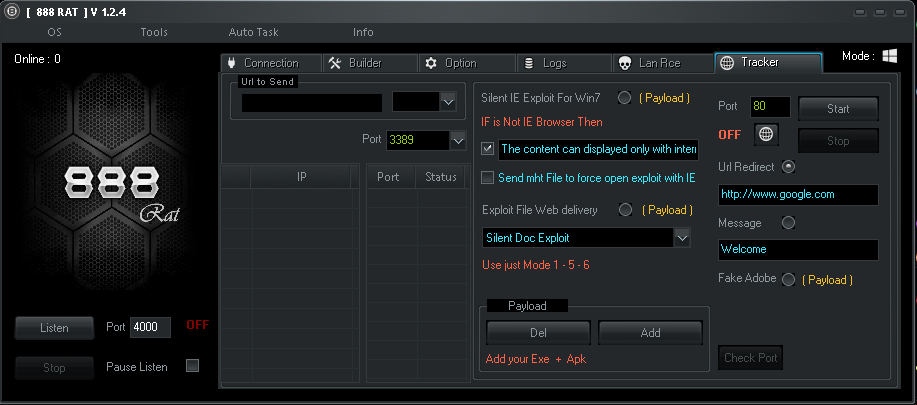Expand the Silent Doc Exploit dropdown
Image resolution: width=917 pixels, height=405 pixels.
[x=682, y=238]
